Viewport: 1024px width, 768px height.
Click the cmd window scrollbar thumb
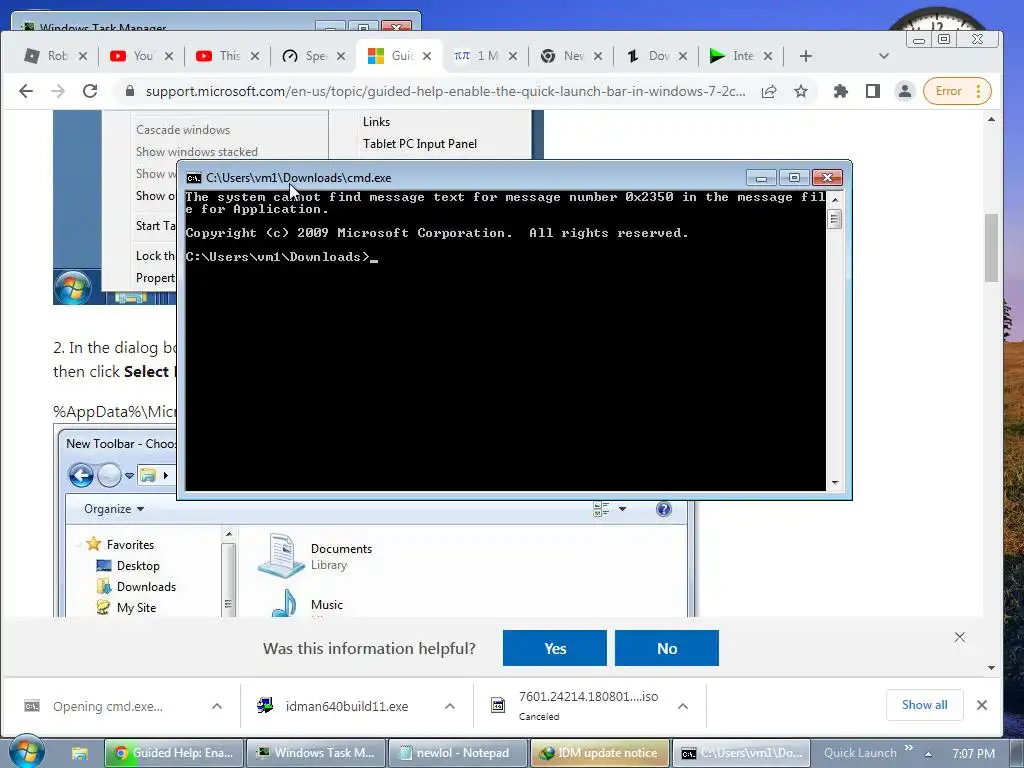pos(834,218)
